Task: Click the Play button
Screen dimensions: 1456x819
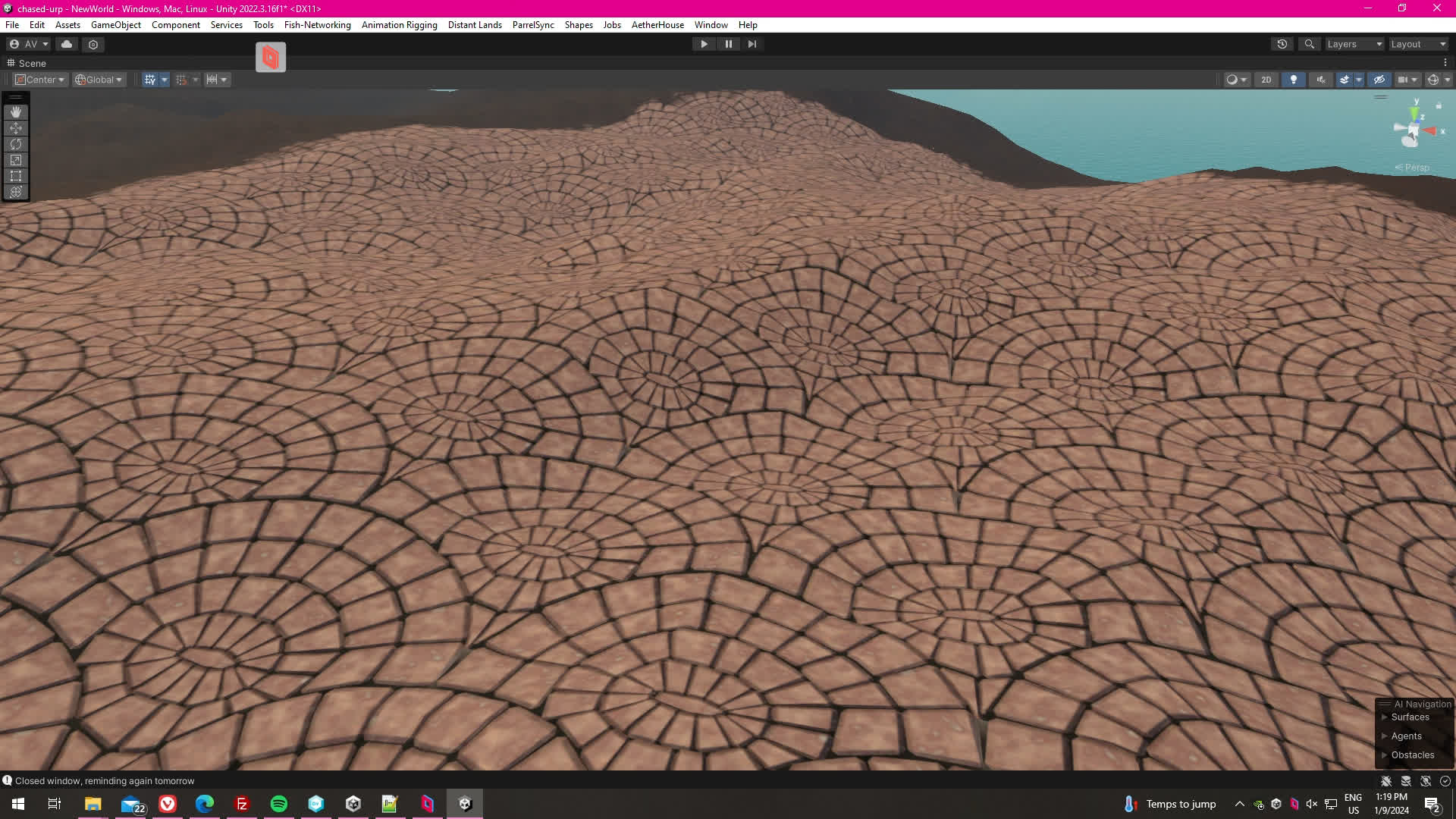Action: click(x=704, y=44)
